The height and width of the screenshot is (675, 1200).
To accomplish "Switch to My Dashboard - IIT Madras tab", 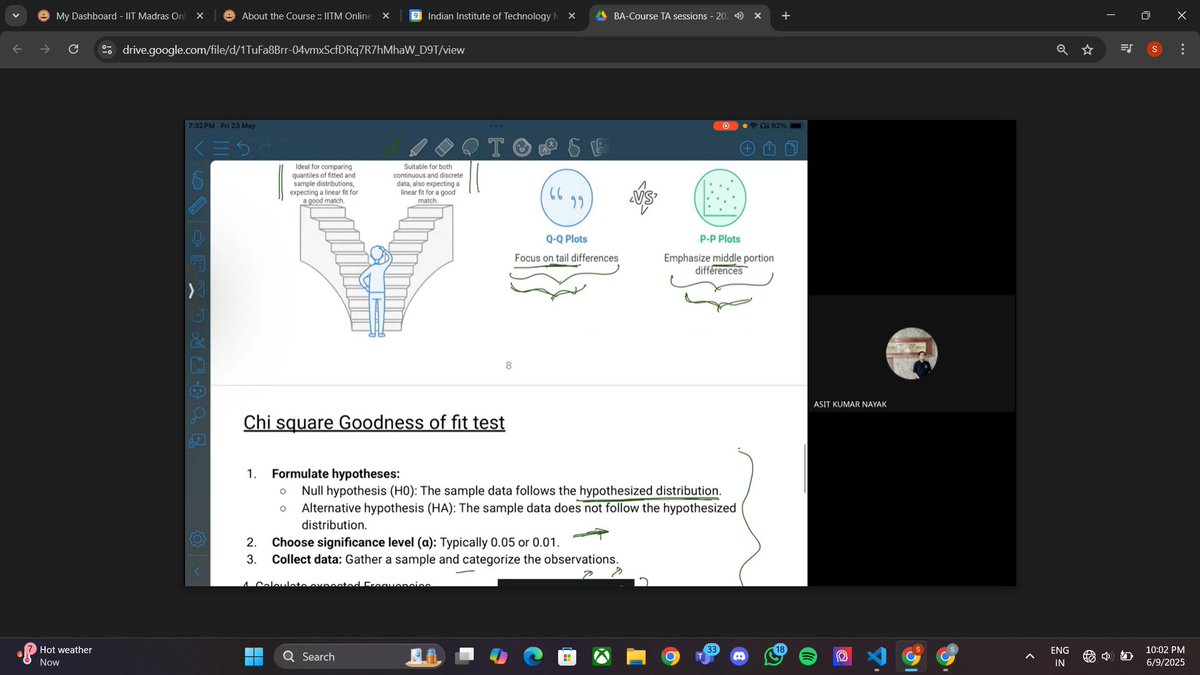I will pyautogui.click(x=118, y=16).
